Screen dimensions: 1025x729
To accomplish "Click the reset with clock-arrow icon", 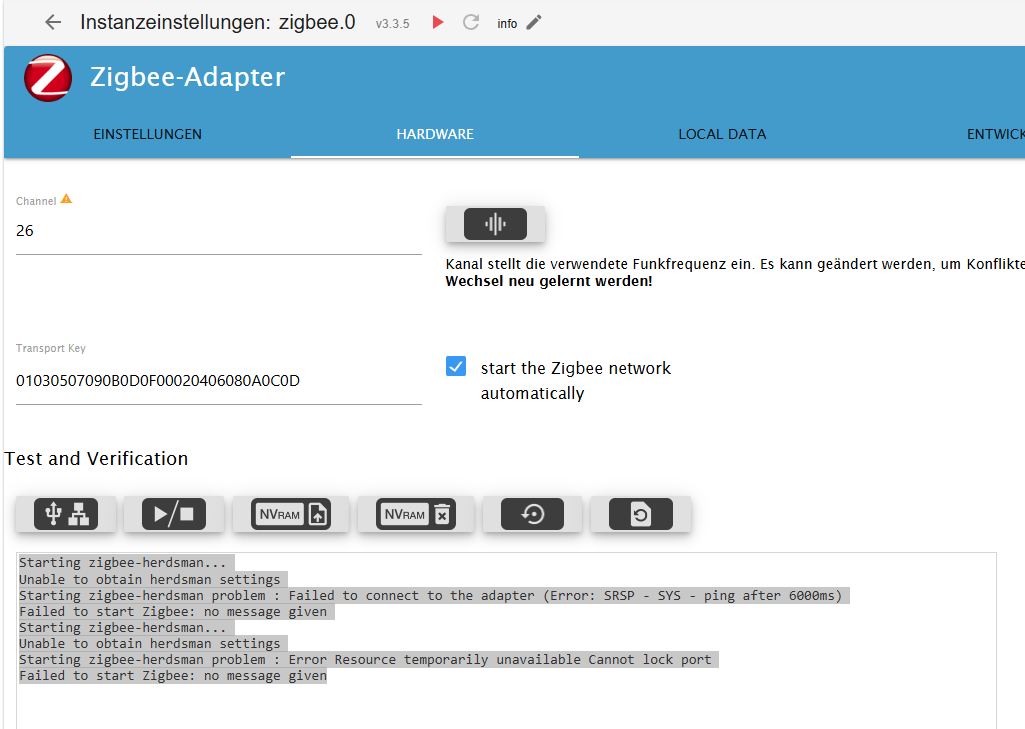I will 532,514.
